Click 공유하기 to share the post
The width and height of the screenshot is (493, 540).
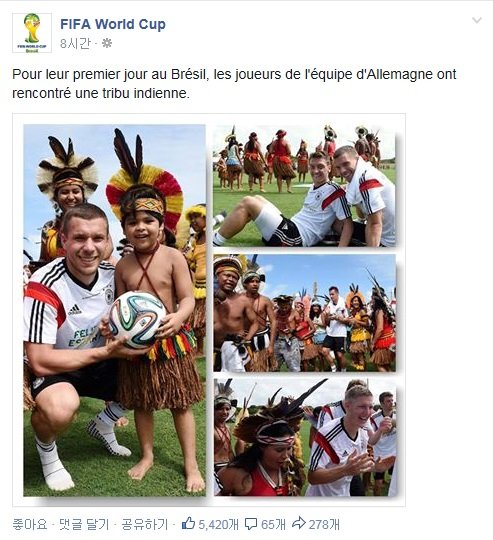(145, 525)
